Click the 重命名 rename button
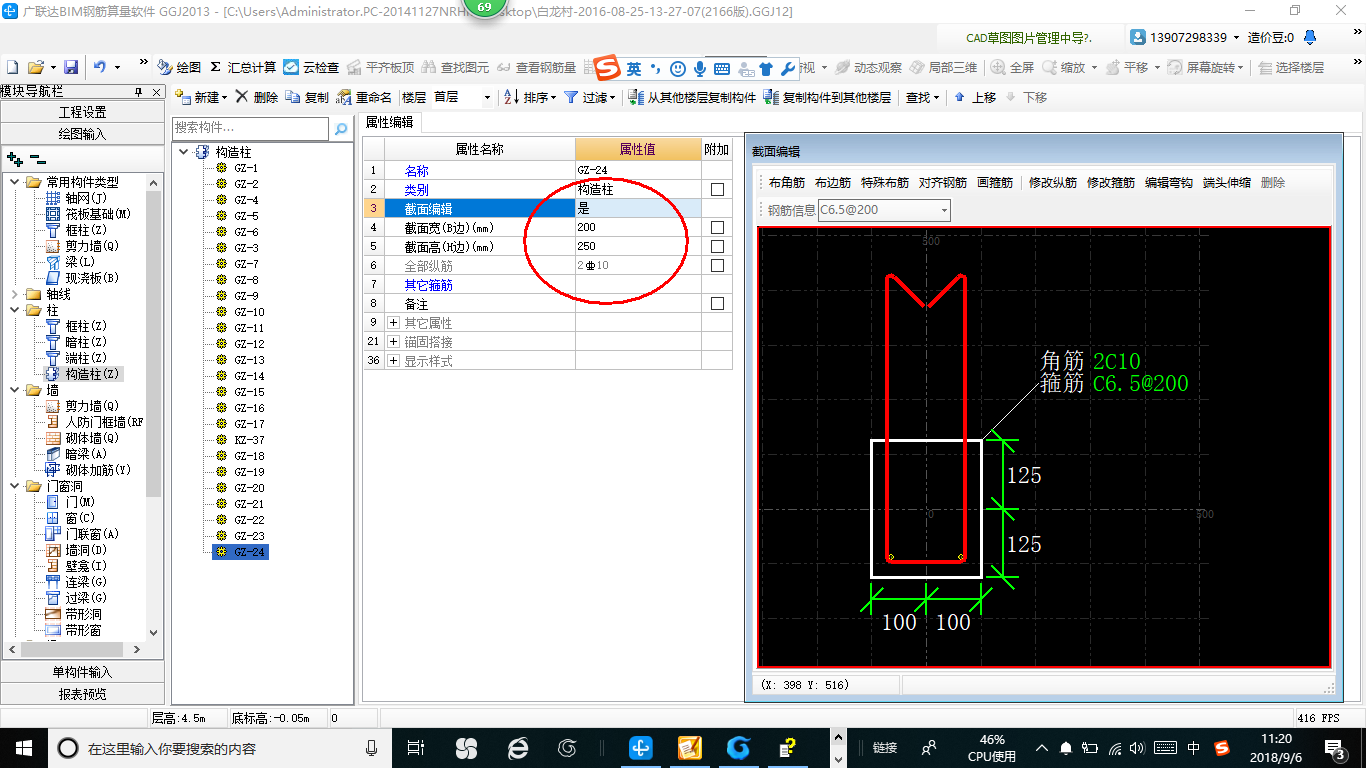This screenshot has width=1366, height=768. point(365,97)
